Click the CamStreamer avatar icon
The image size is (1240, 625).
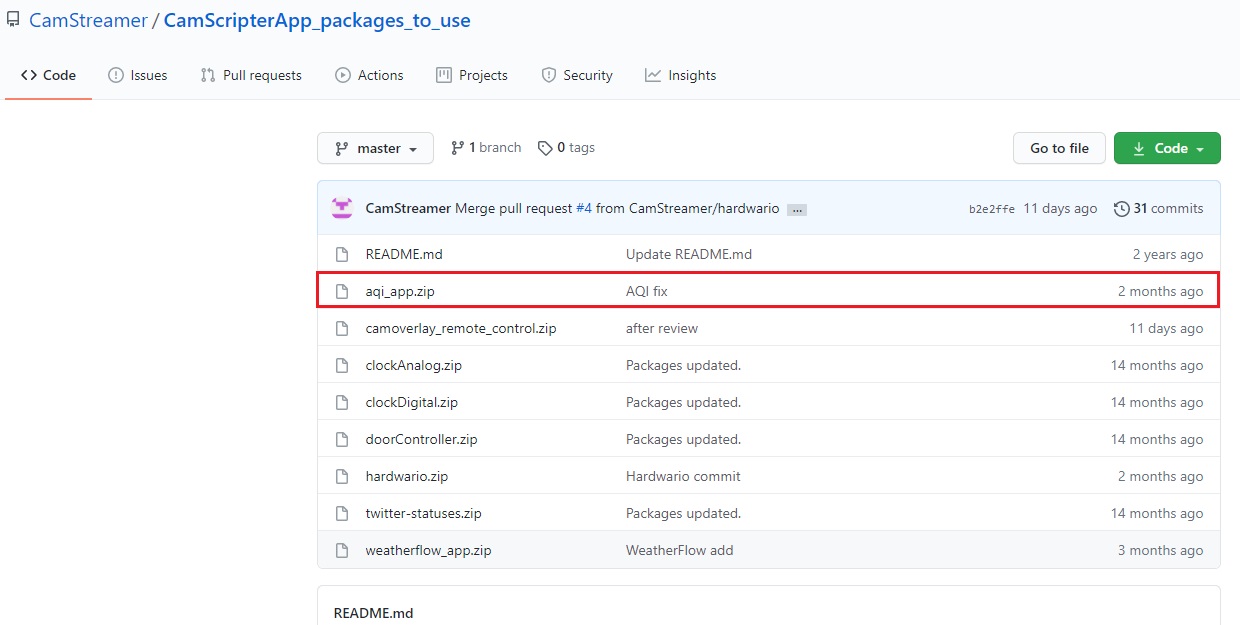point(343,209)
